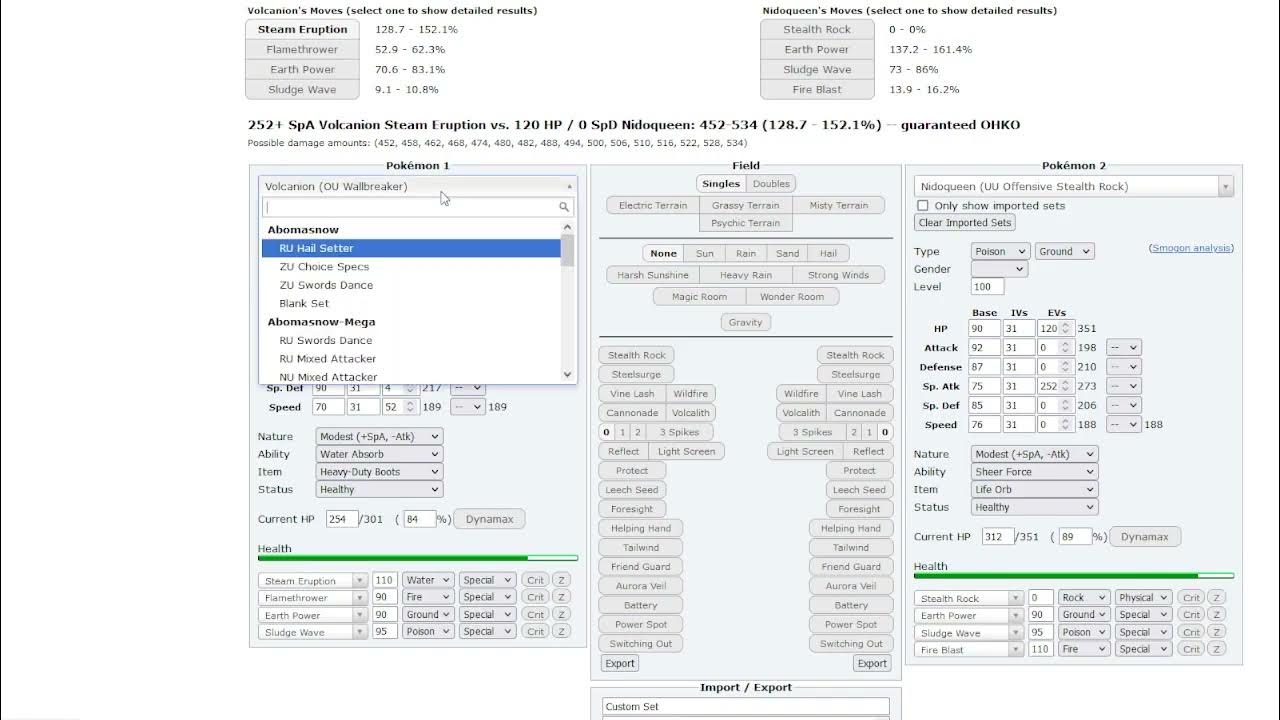Open Nidoqueen's Ability Sheer Force dropdown
Screen dimensions: 1280x720
pos(1035,472)
